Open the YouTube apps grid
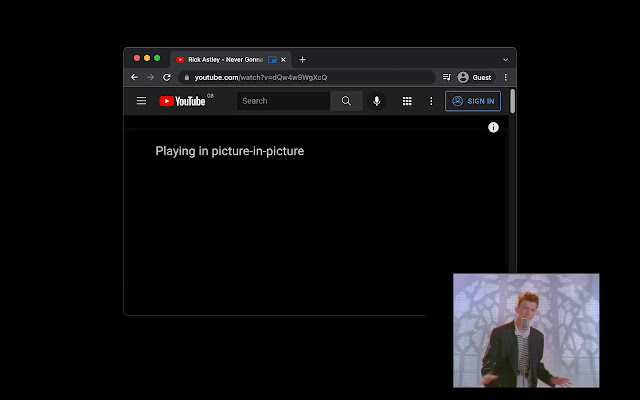640x400 pixels. click(407, 101)
